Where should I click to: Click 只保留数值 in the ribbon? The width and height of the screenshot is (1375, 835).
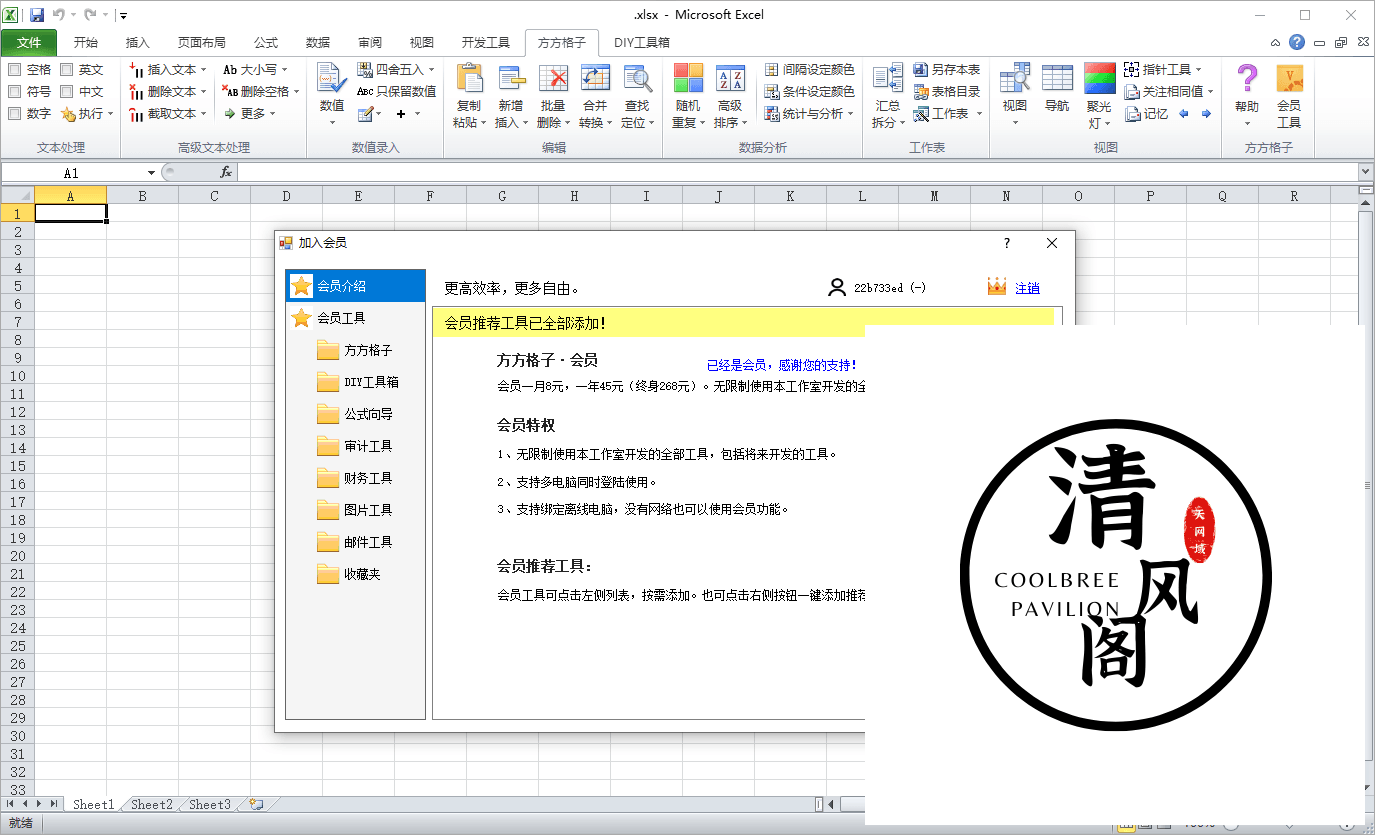coord(397,91)
